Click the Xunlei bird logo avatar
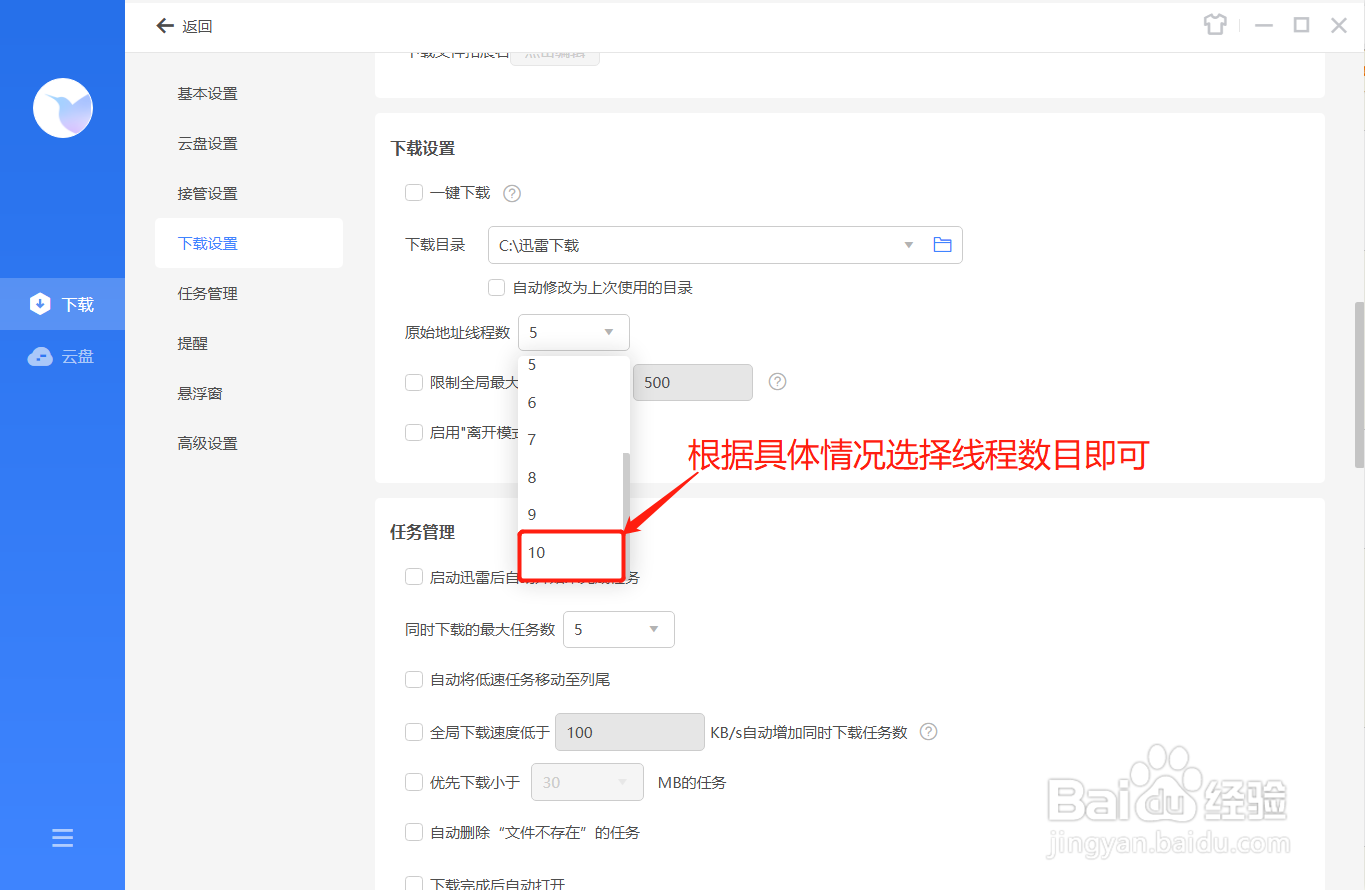This screenshot has width=1365, height=890. coord(63,108)
